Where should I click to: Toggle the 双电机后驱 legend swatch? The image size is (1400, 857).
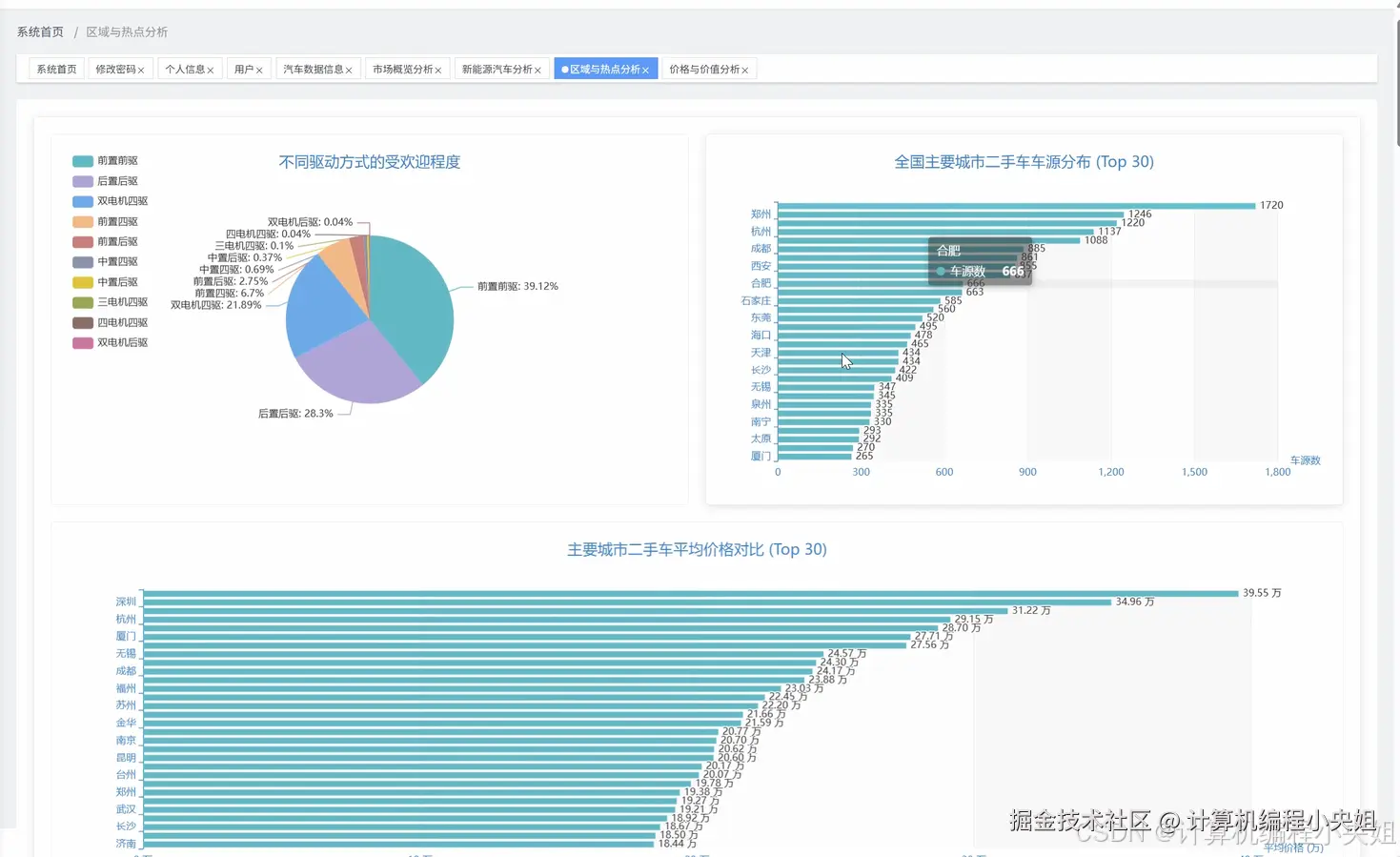(x=83, y=343)
